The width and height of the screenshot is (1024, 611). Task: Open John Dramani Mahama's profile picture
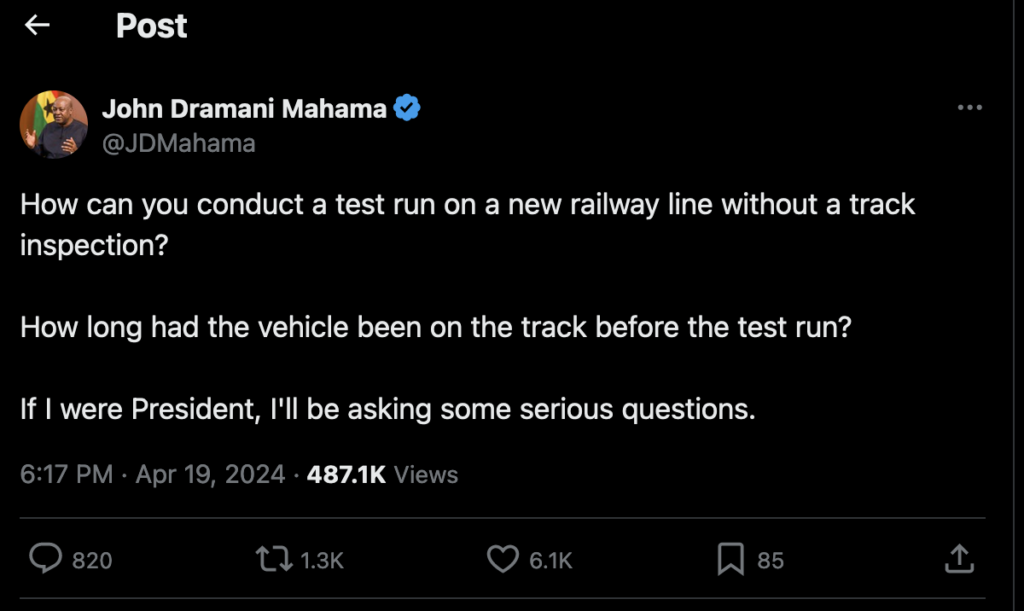click(54, 125)
